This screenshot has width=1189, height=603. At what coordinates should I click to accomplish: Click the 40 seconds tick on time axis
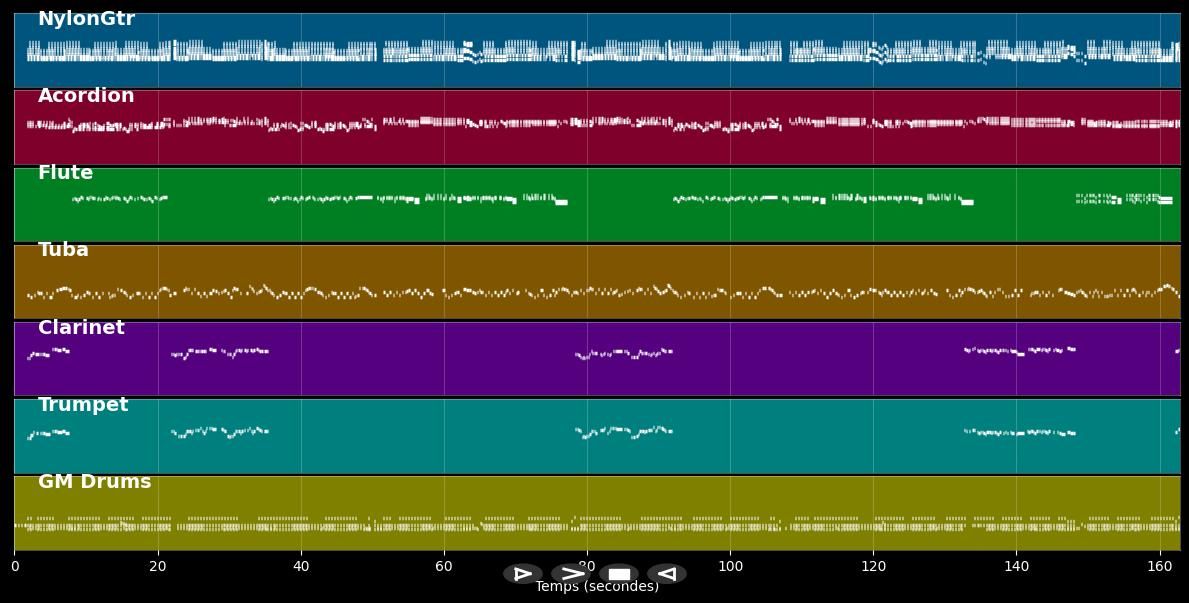[301, 566]
